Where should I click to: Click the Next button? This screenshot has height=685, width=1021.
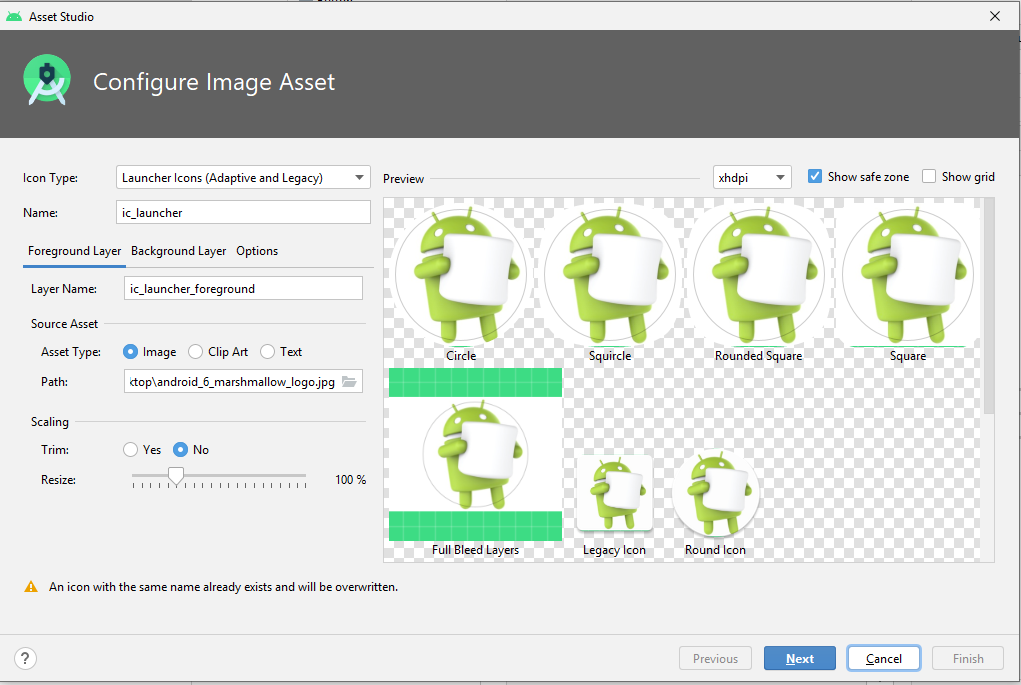coord(800,658)
